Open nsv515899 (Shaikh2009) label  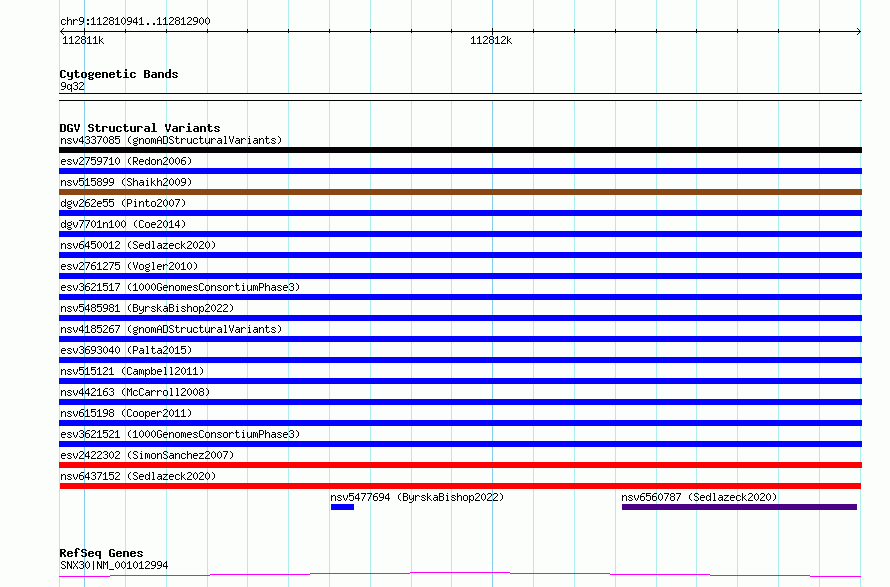(126, 182)
